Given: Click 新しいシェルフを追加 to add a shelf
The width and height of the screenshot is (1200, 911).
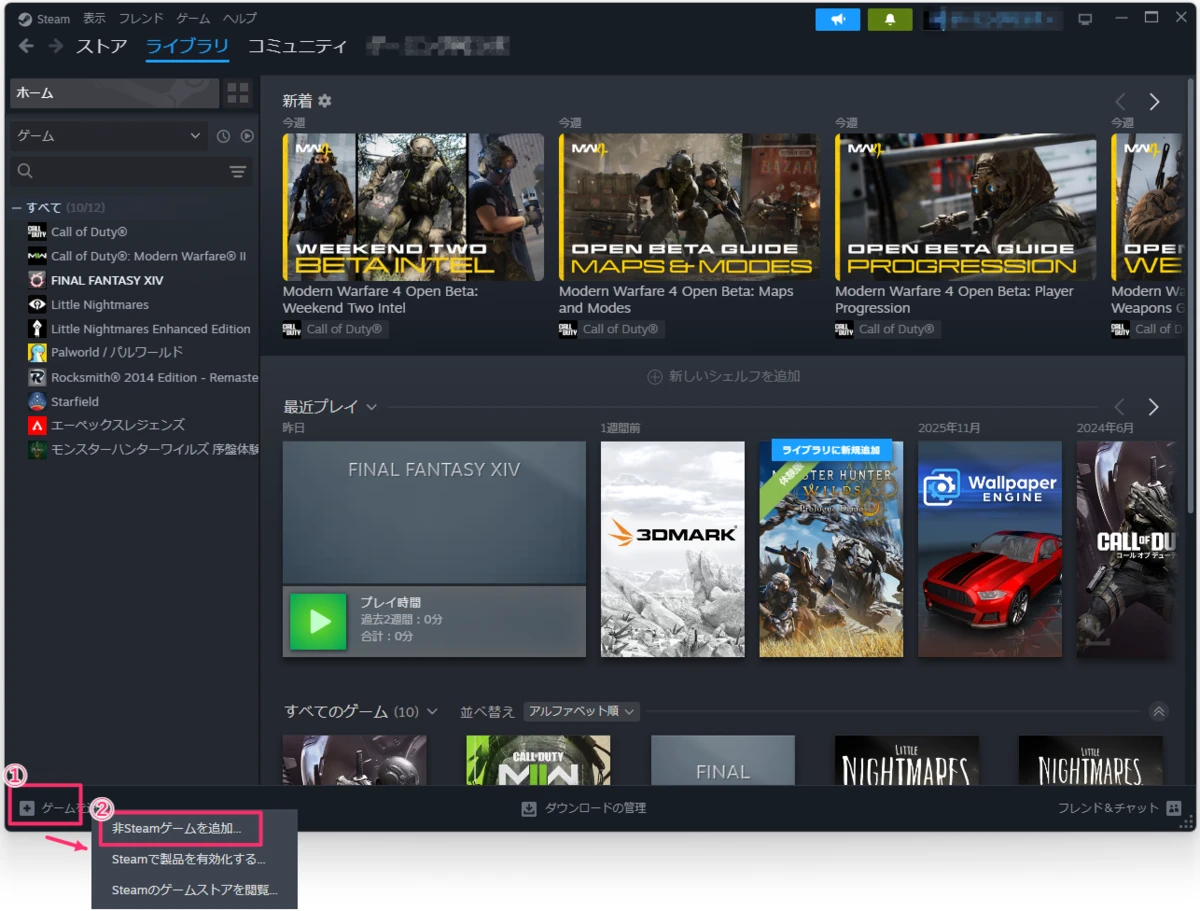Looking at the screenshot, I should pos(724,377).
